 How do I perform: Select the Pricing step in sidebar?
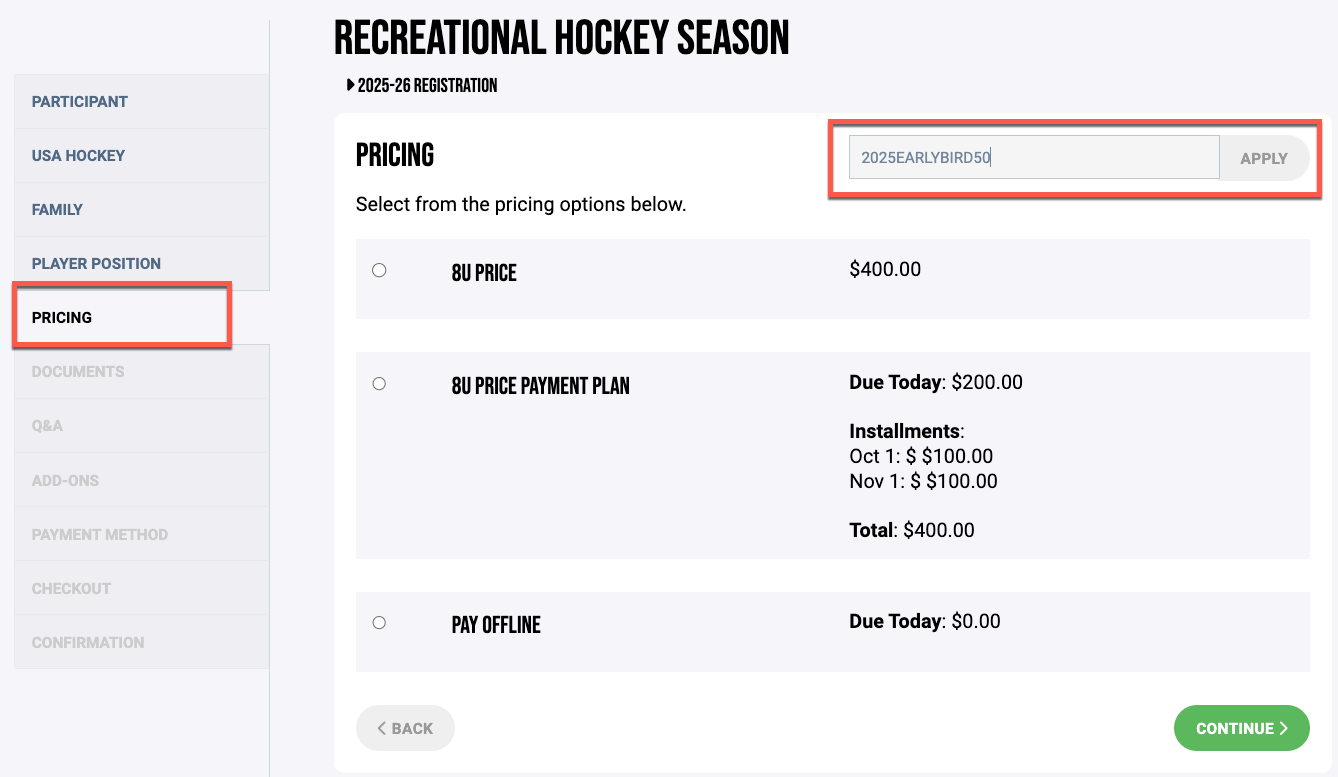pyautogui.click(x=62, y=318)
